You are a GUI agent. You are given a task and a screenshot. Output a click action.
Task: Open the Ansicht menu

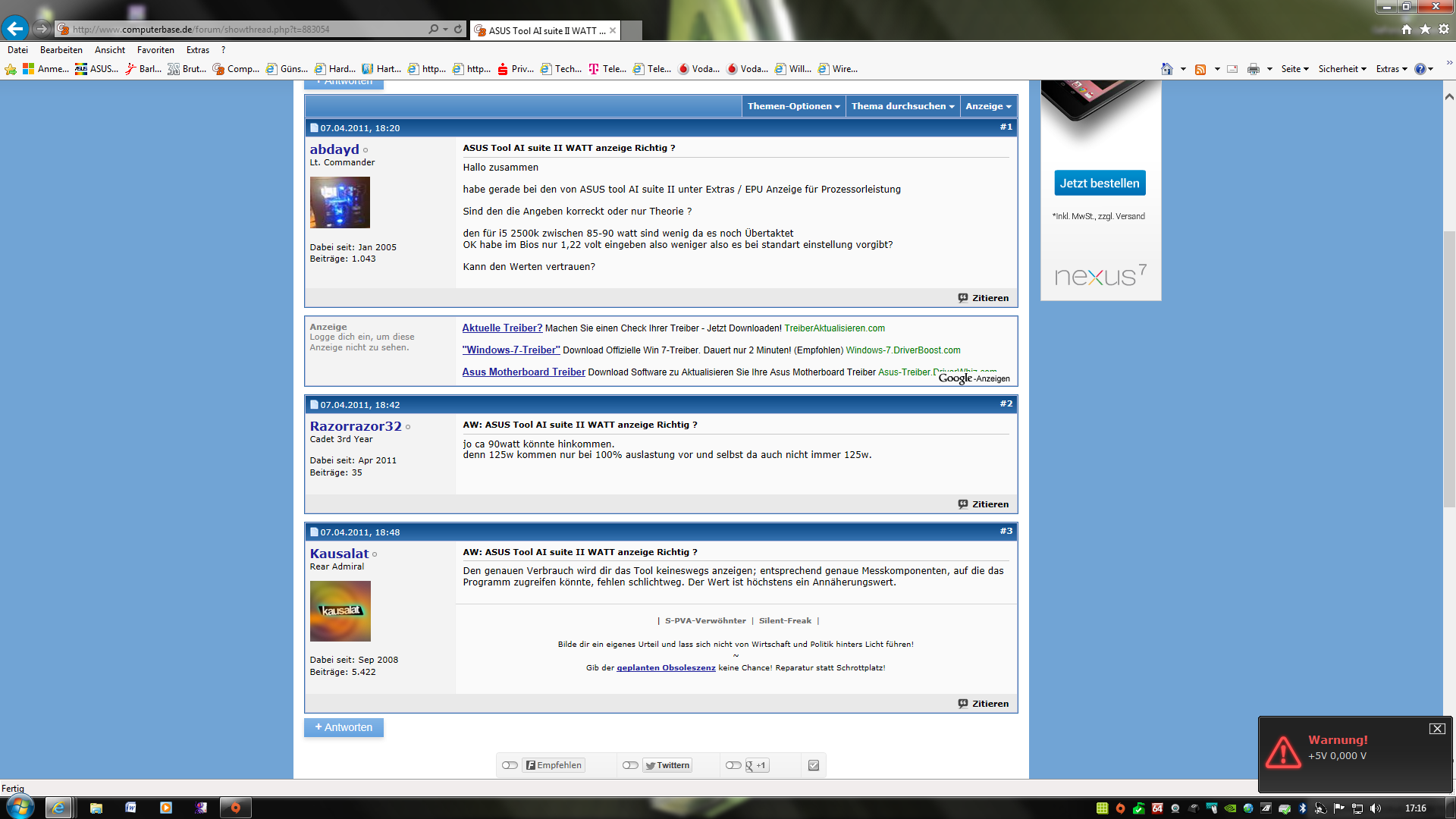(x=110, y=50)
